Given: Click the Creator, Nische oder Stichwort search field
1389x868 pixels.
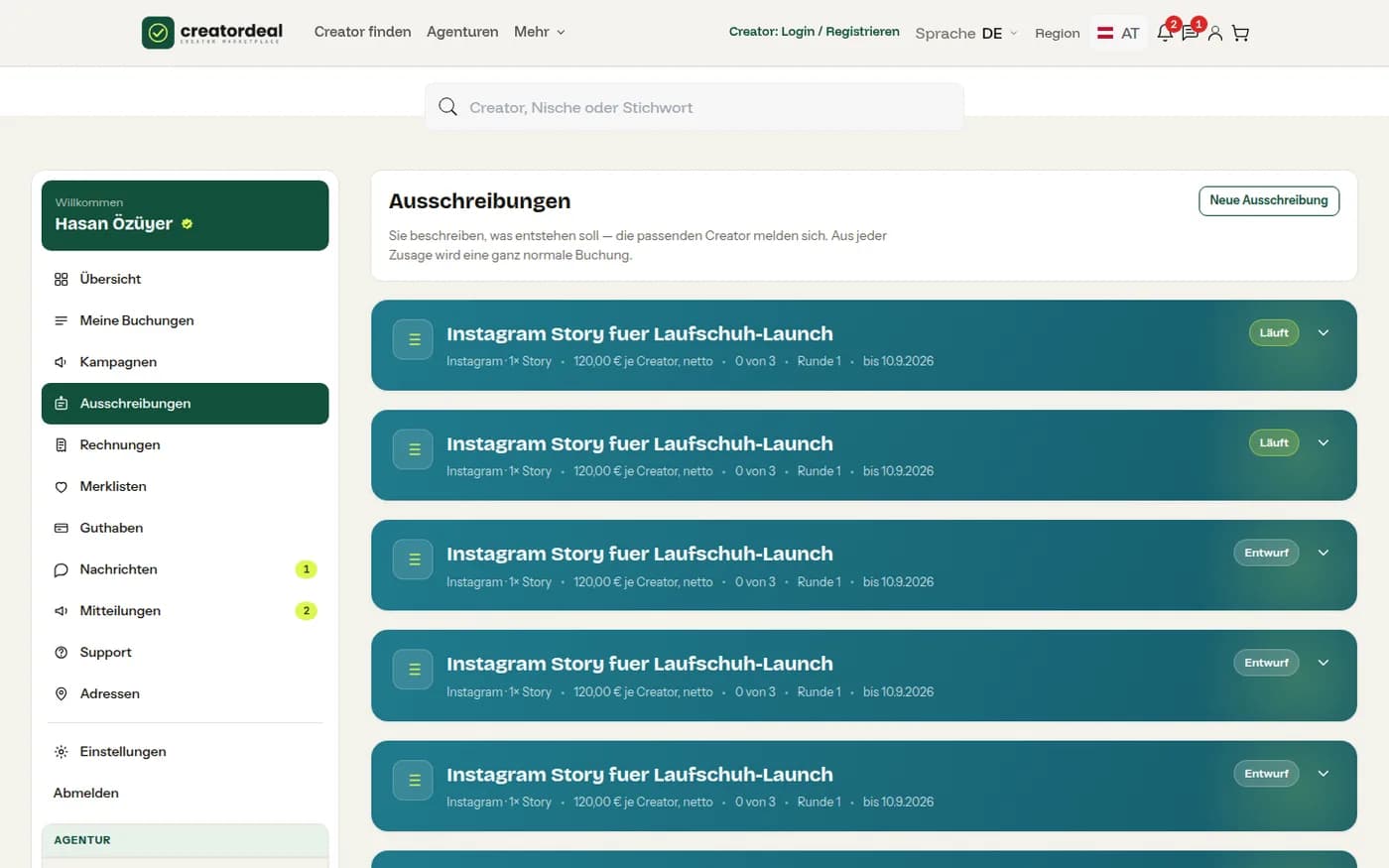Looking at the screenshot, I should click(x=694, y=107).
